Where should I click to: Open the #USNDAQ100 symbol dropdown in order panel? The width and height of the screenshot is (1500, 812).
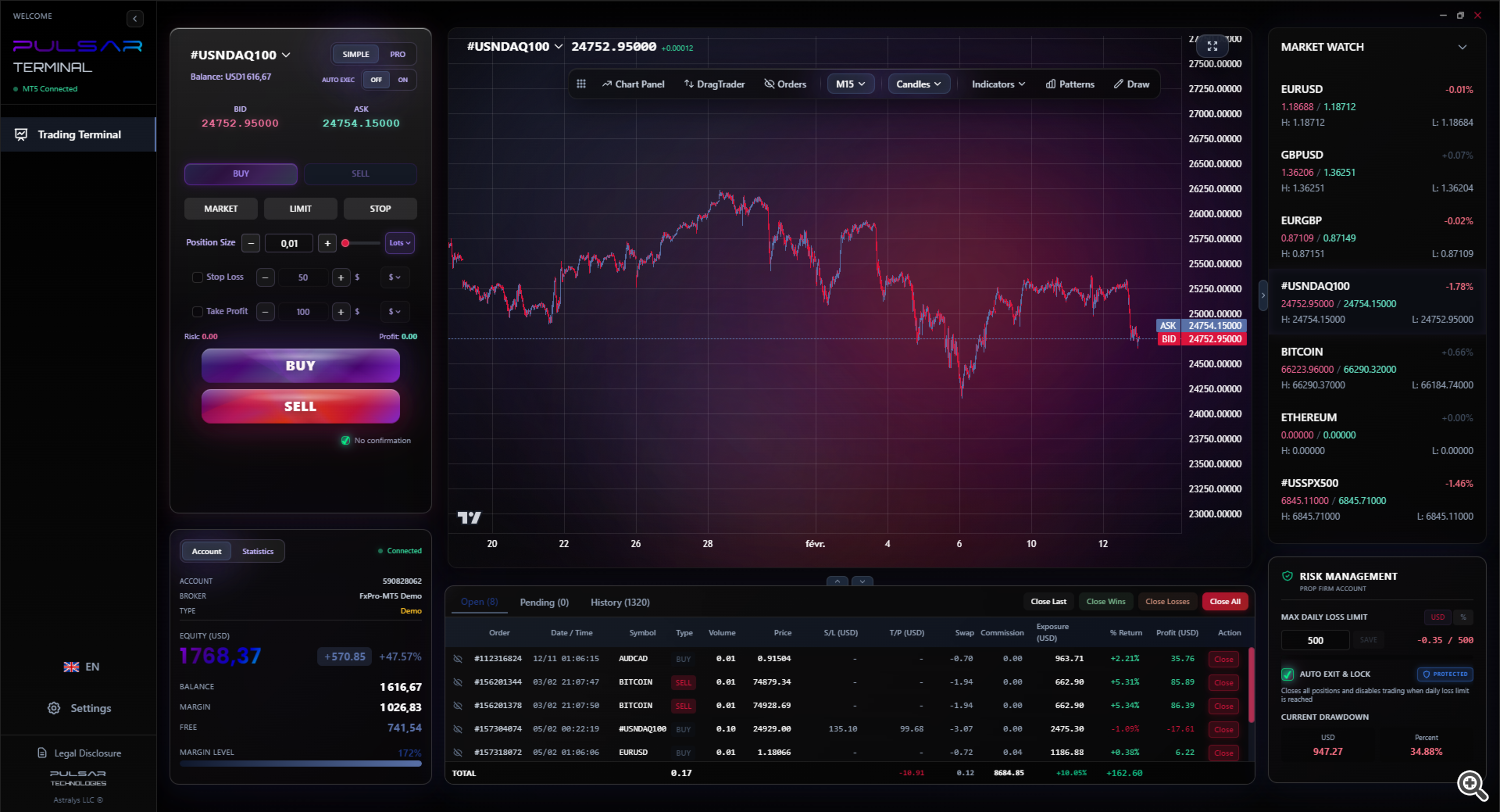click(241, 55)
